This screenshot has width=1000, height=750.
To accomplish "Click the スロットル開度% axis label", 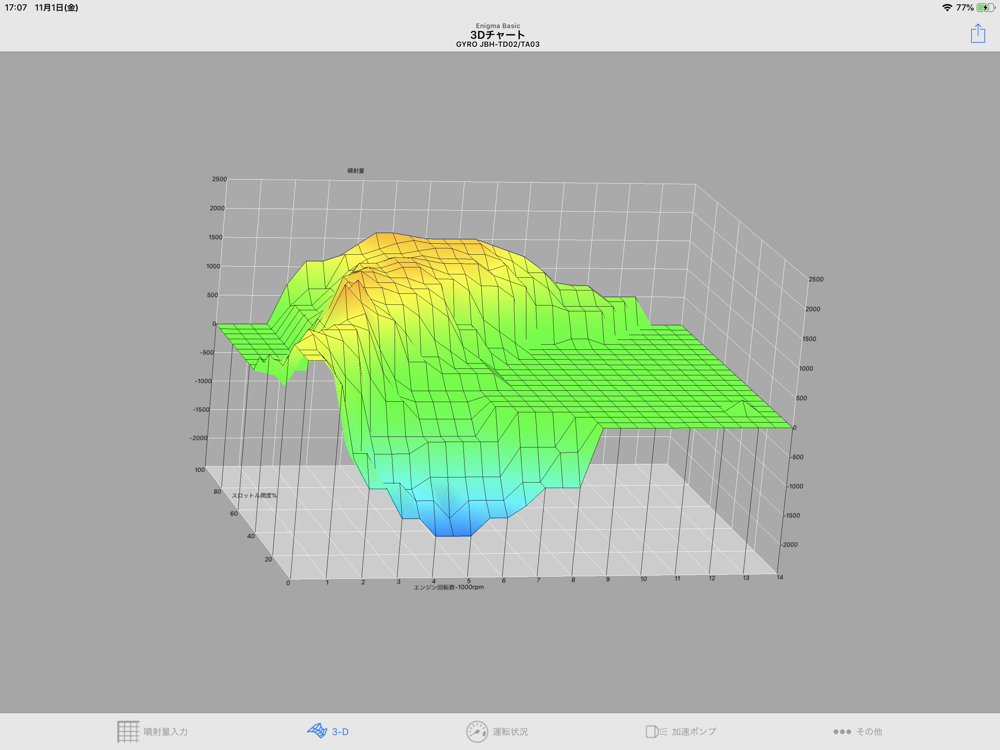I will 255,495.
